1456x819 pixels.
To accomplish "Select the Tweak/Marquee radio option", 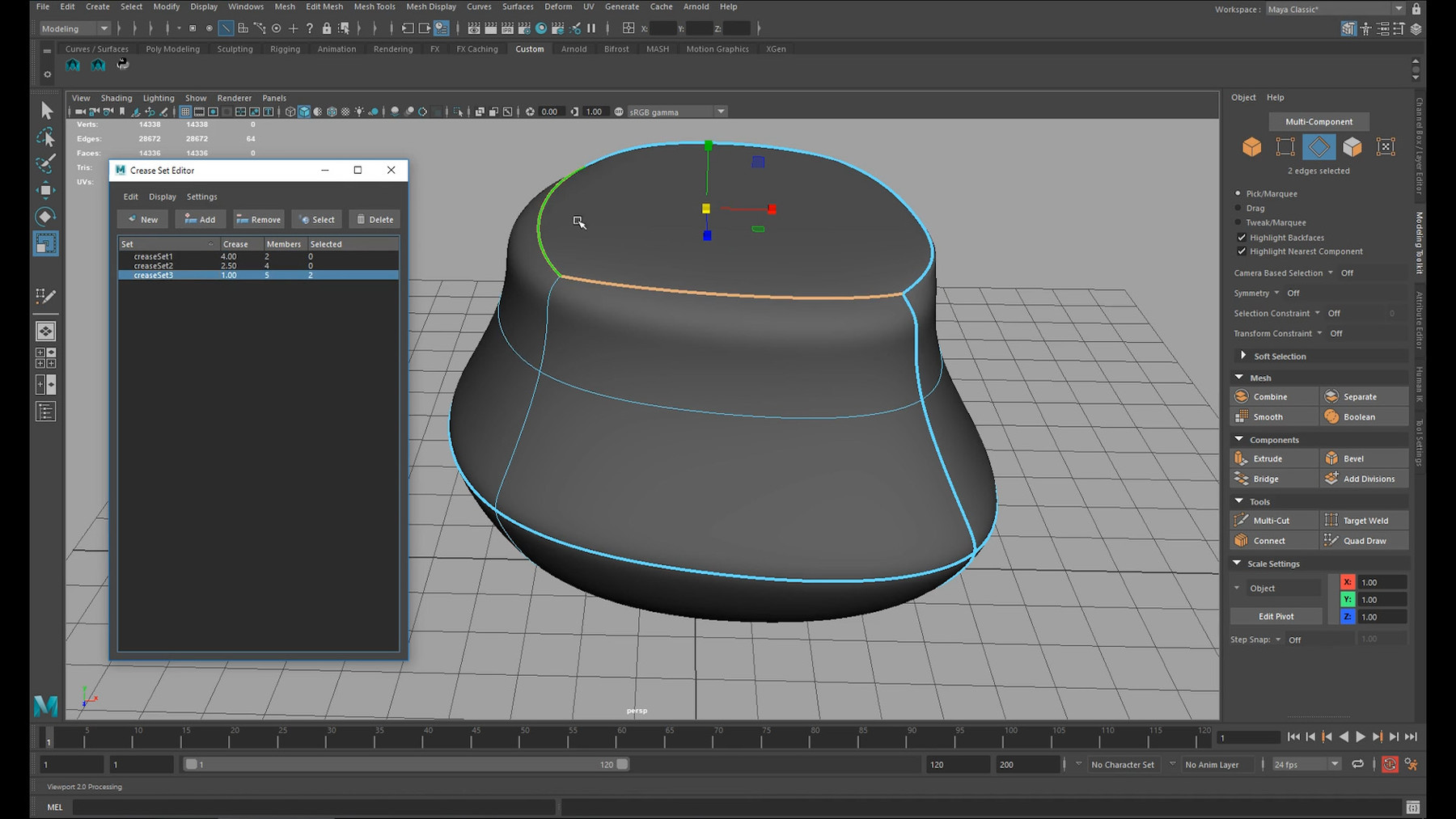I will pos(1238,222).
